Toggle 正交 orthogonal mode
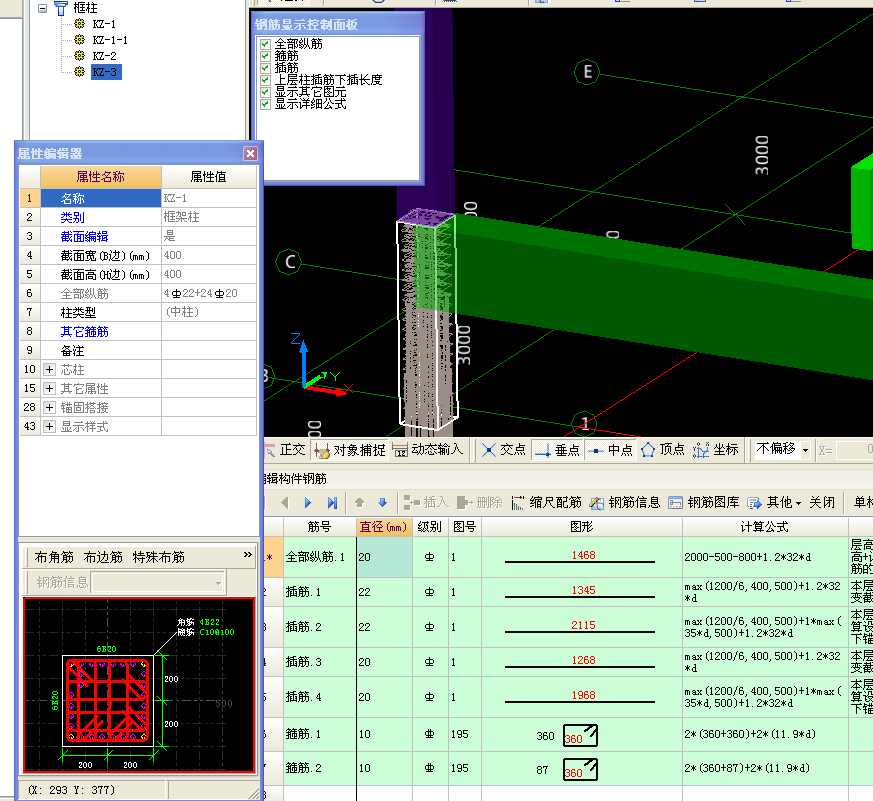873x801 pixels. [x=286, y=450]
